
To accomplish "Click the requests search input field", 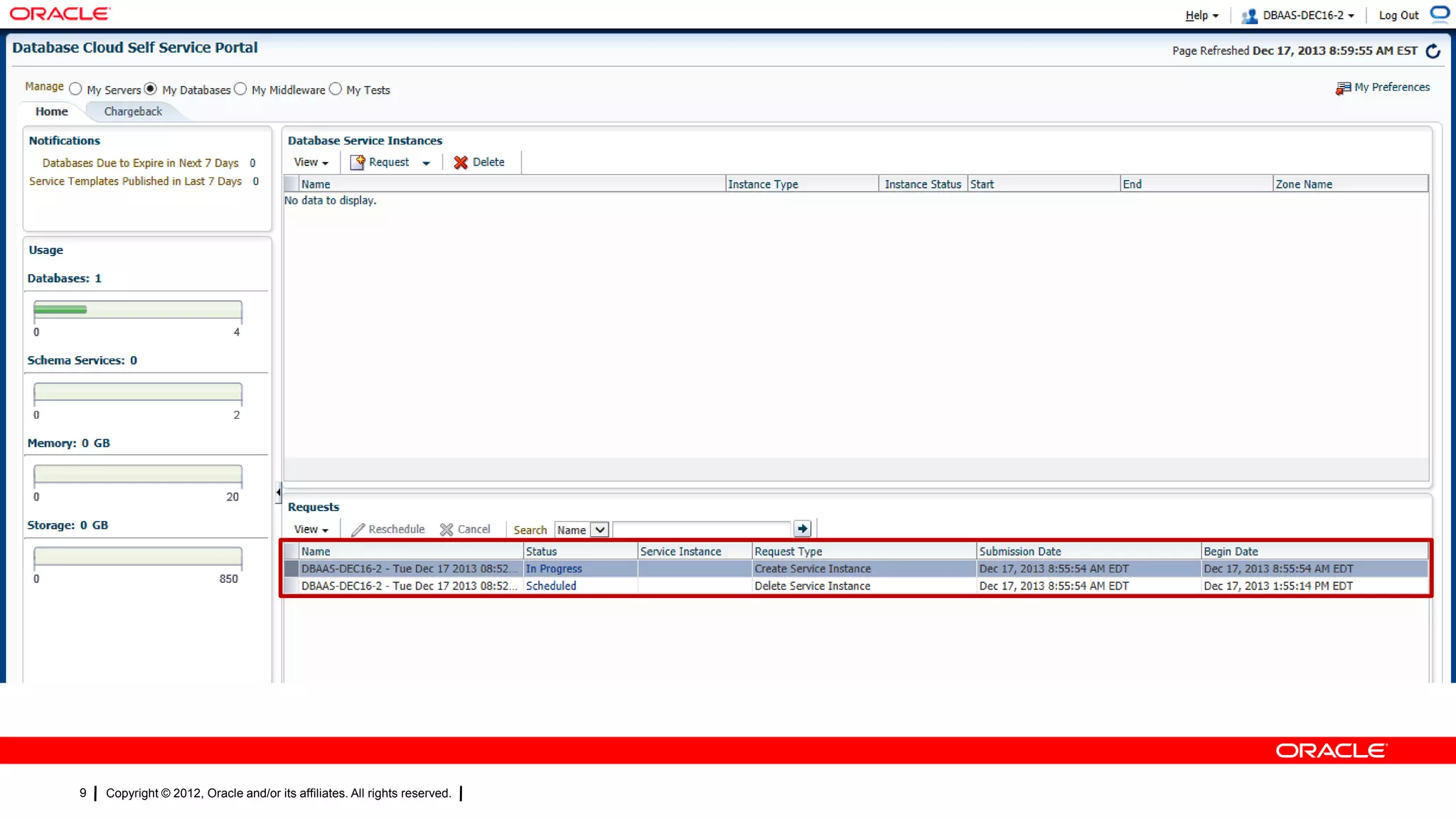I will (702, 530).
